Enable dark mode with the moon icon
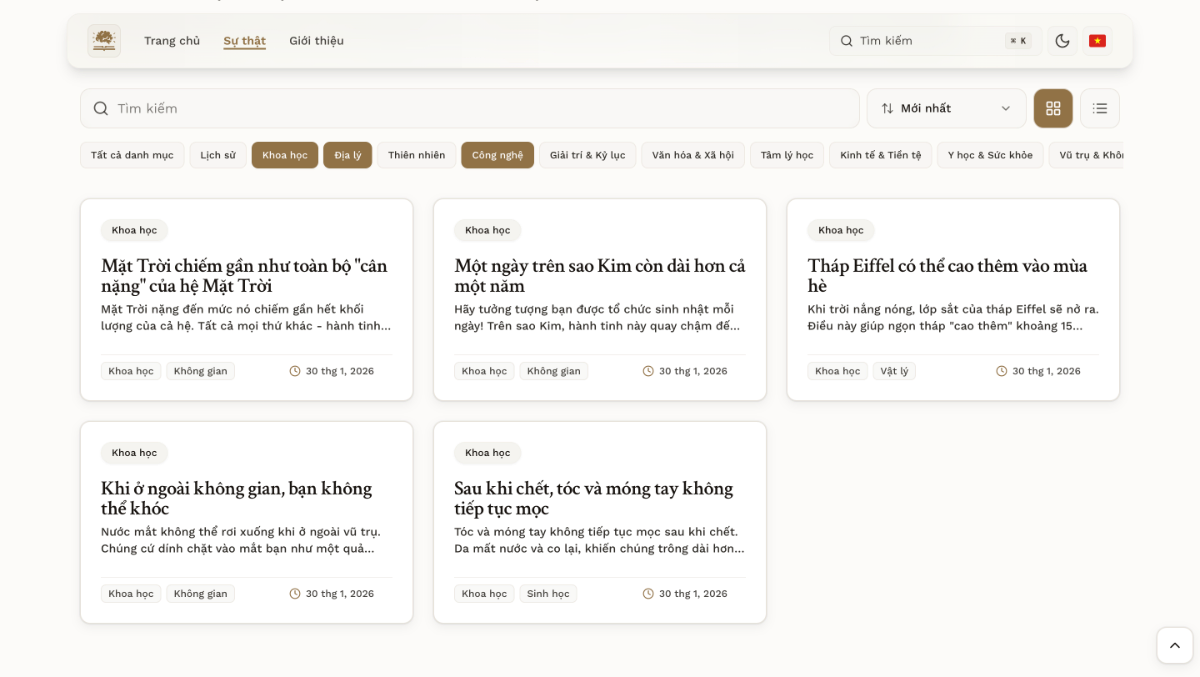Screen dimensions: 1200x677 click(1062, 40)
